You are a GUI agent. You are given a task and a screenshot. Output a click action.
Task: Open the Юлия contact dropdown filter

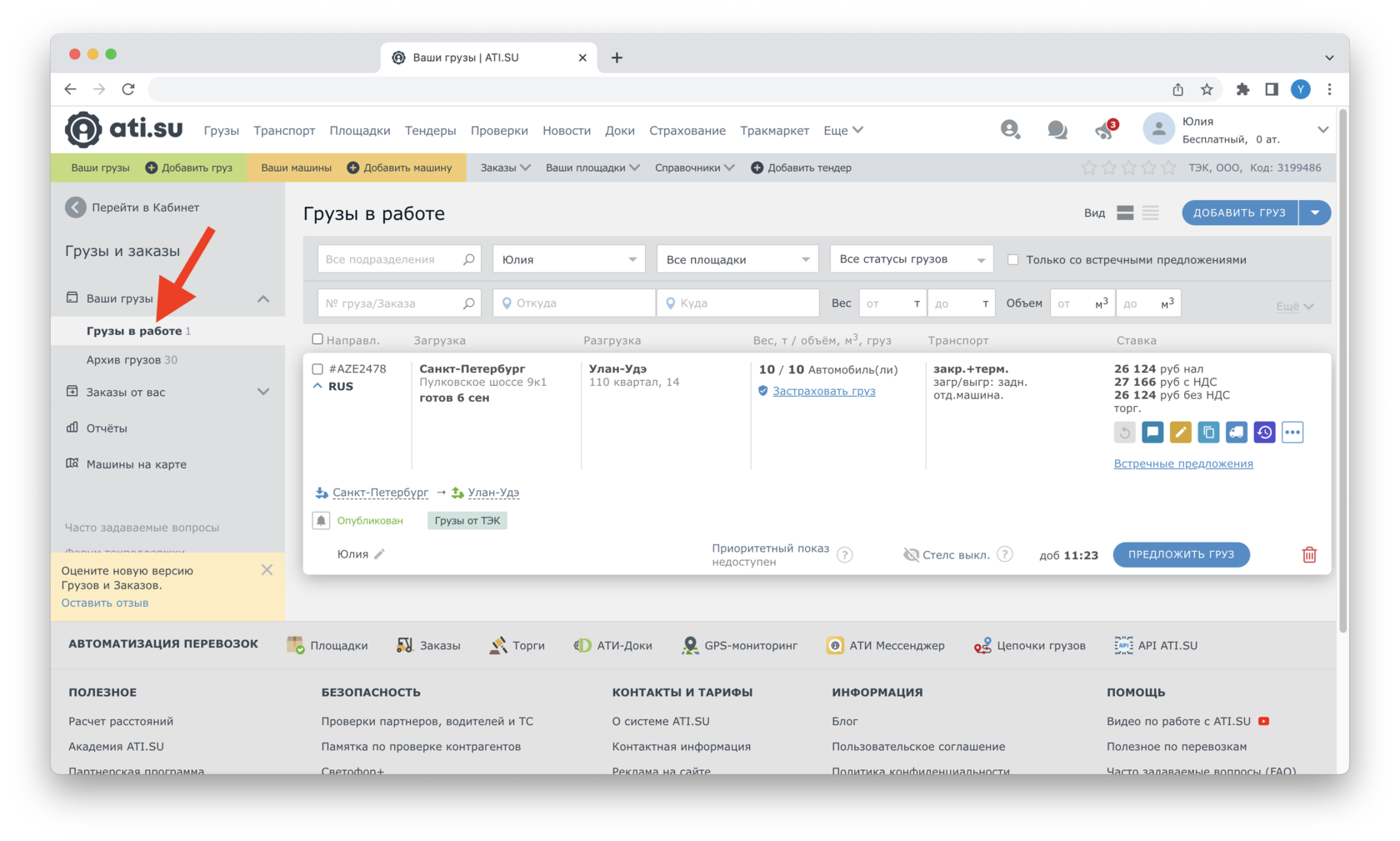click(x=568, y=259)
